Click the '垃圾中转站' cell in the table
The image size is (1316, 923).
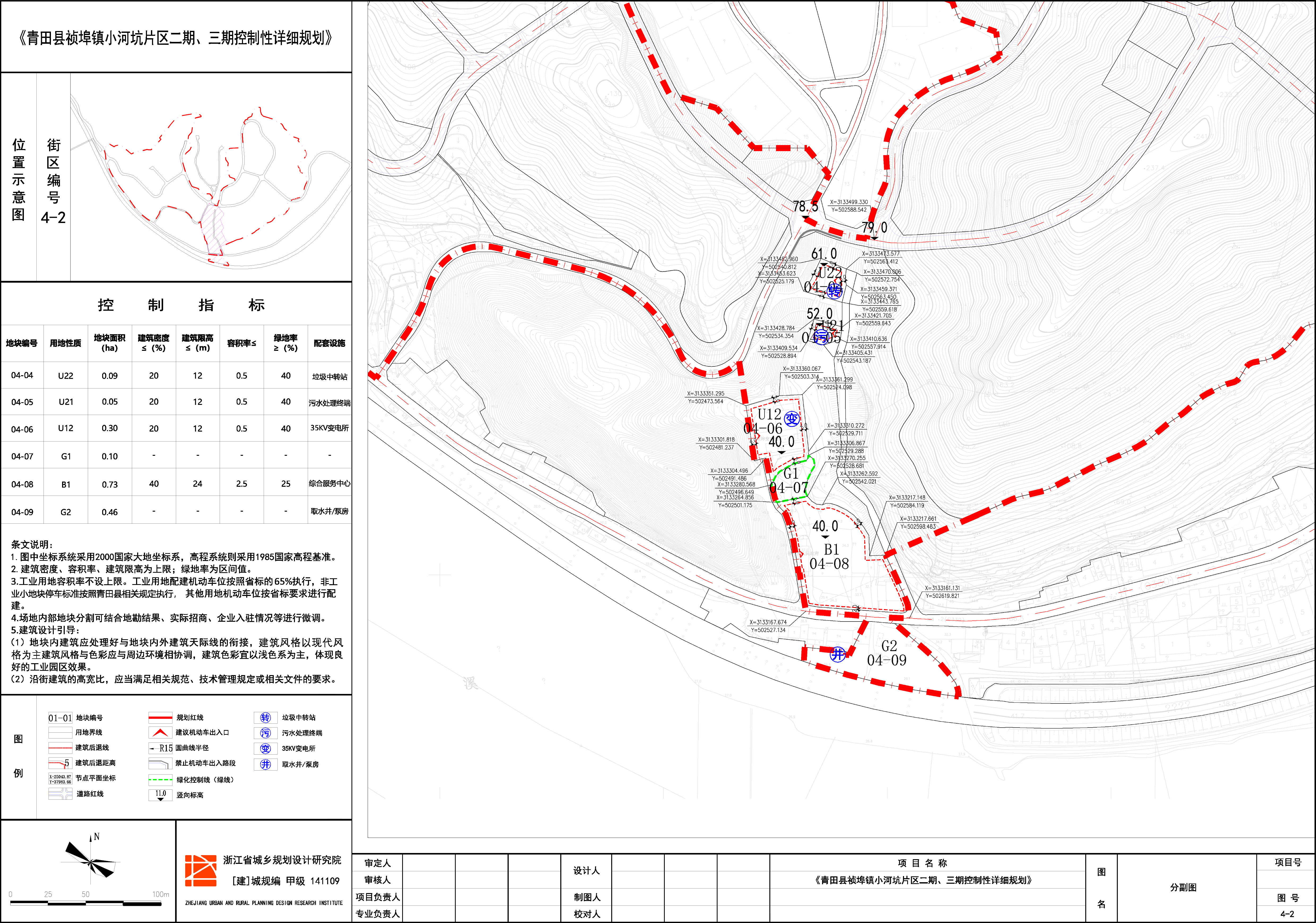tap(329, 377)
